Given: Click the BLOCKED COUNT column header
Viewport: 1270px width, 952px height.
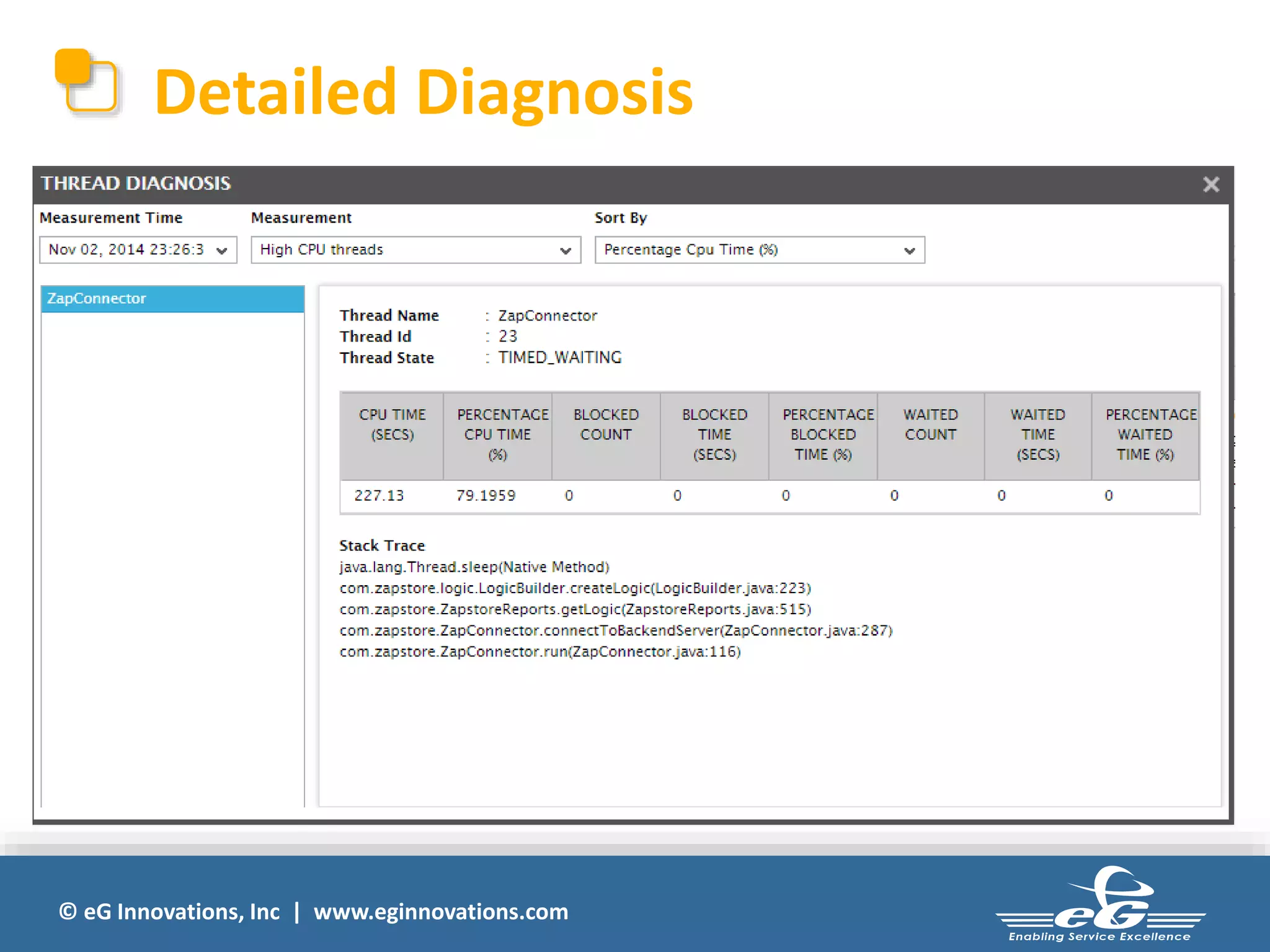Looking at the screenshot, I should tap(606, 436).
